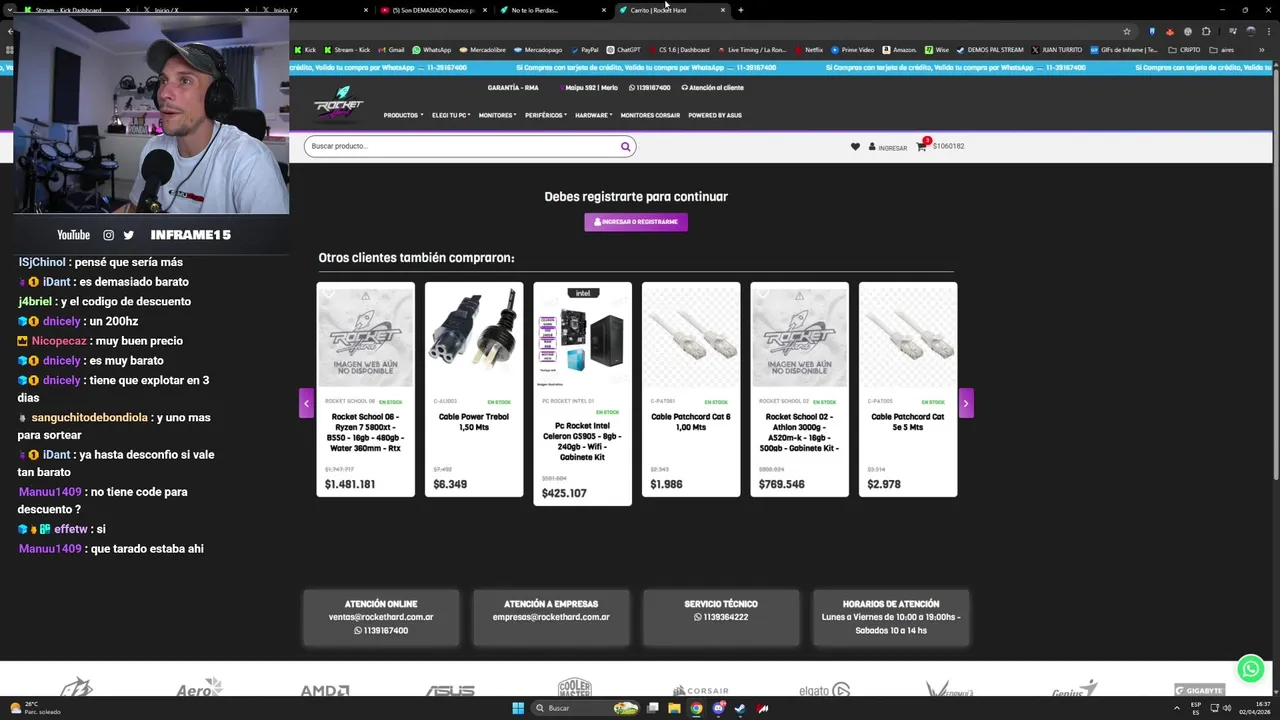The image size is (1280, 720).
Task: Open PayPal bookmark
Action: [x=584, y=49]
